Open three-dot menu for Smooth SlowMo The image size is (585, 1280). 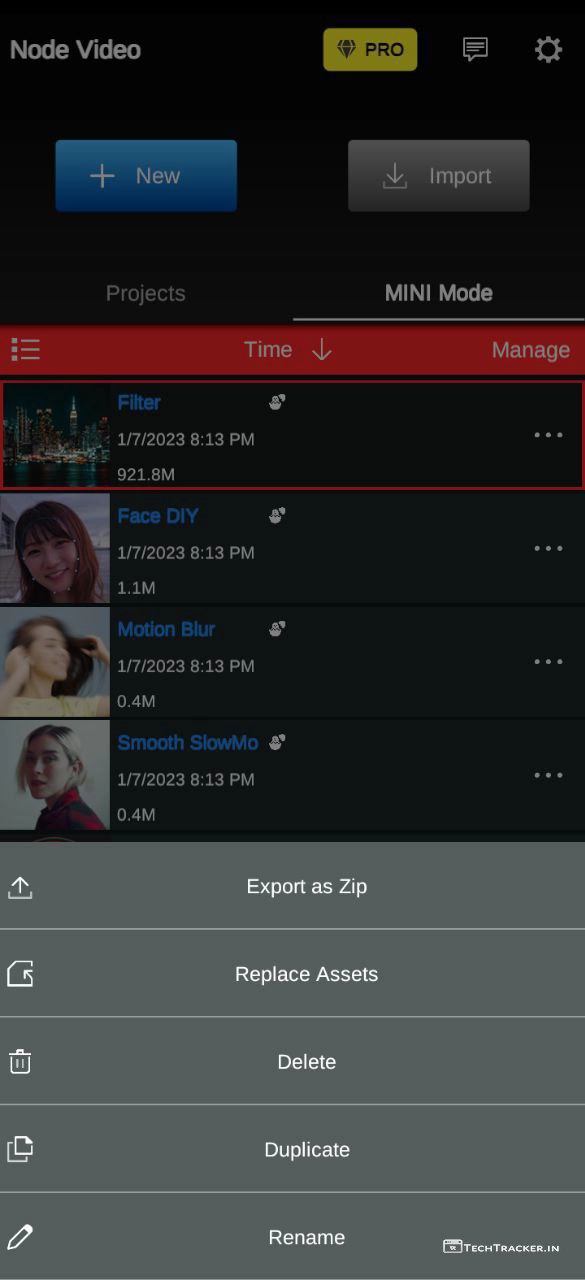click(x=548, y=775)
